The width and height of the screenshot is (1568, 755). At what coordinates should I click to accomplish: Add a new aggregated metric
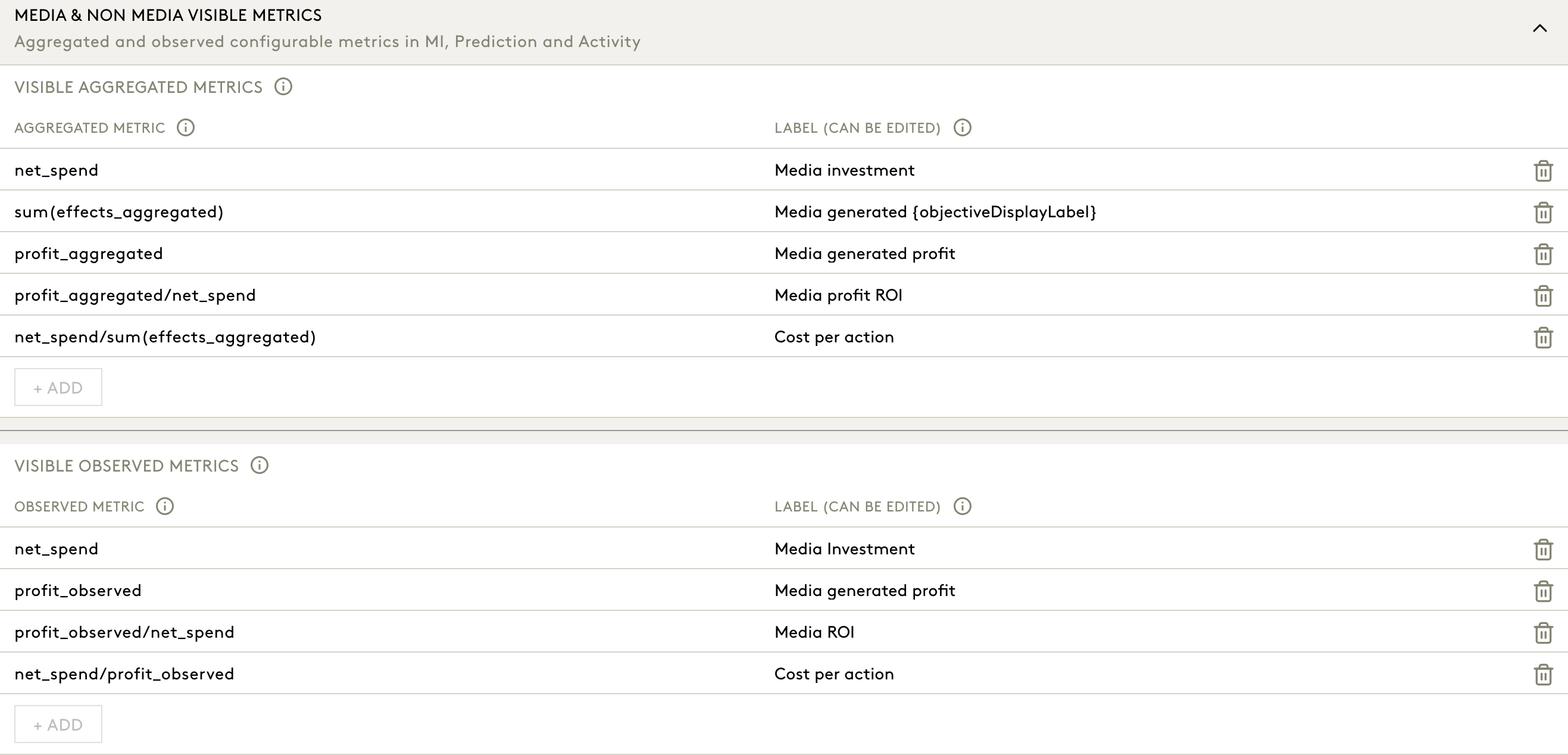coord(58,387)
